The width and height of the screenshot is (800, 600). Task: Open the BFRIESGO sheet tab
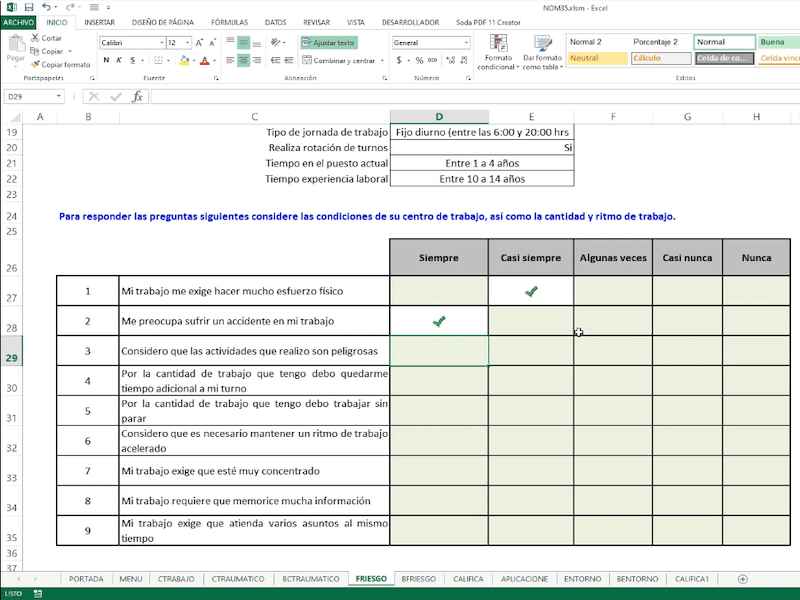coord(418,579)
